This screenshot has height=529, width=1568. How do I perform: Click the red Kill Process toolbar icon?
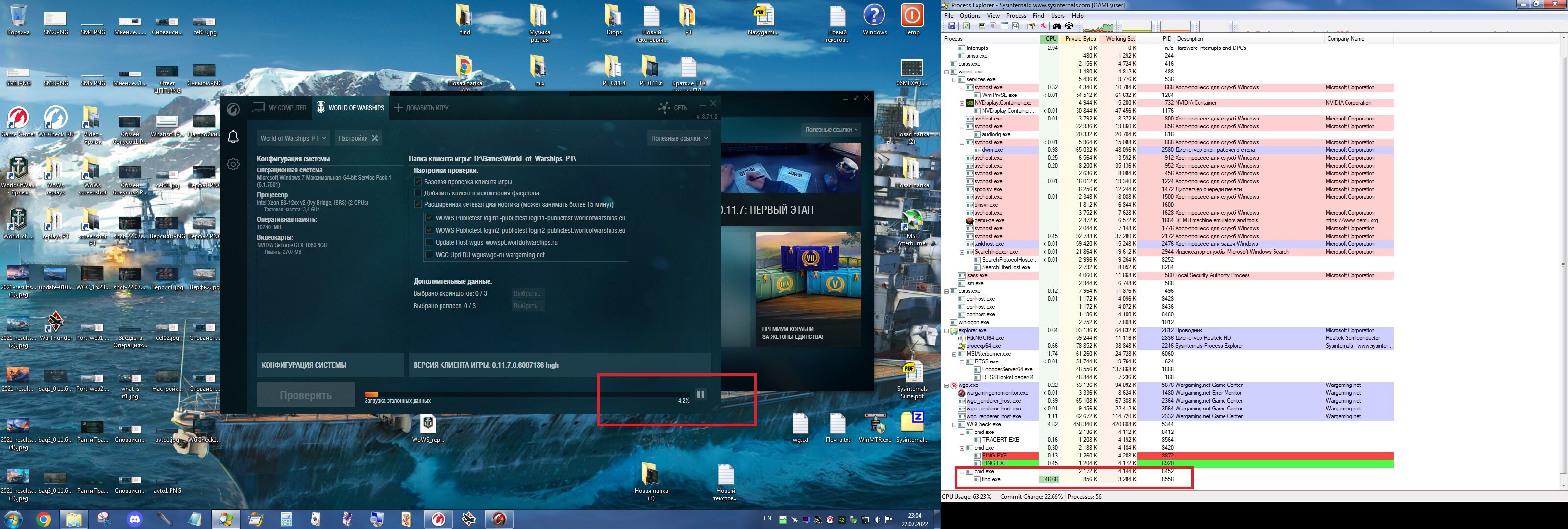point(1043,26)
